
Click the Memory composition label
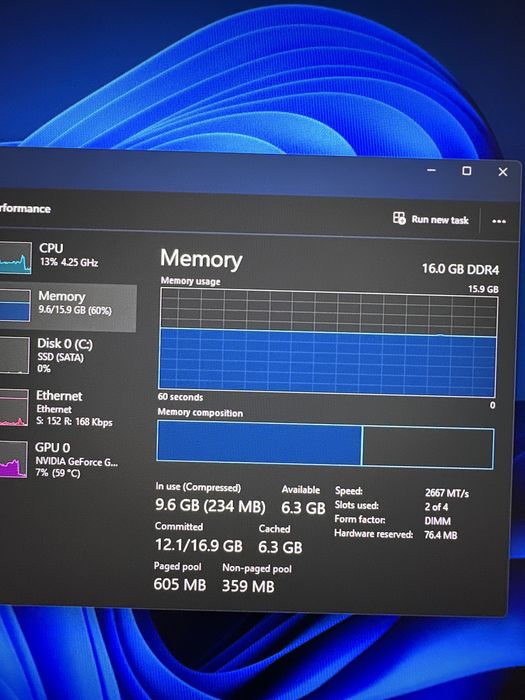coord(200,412)
